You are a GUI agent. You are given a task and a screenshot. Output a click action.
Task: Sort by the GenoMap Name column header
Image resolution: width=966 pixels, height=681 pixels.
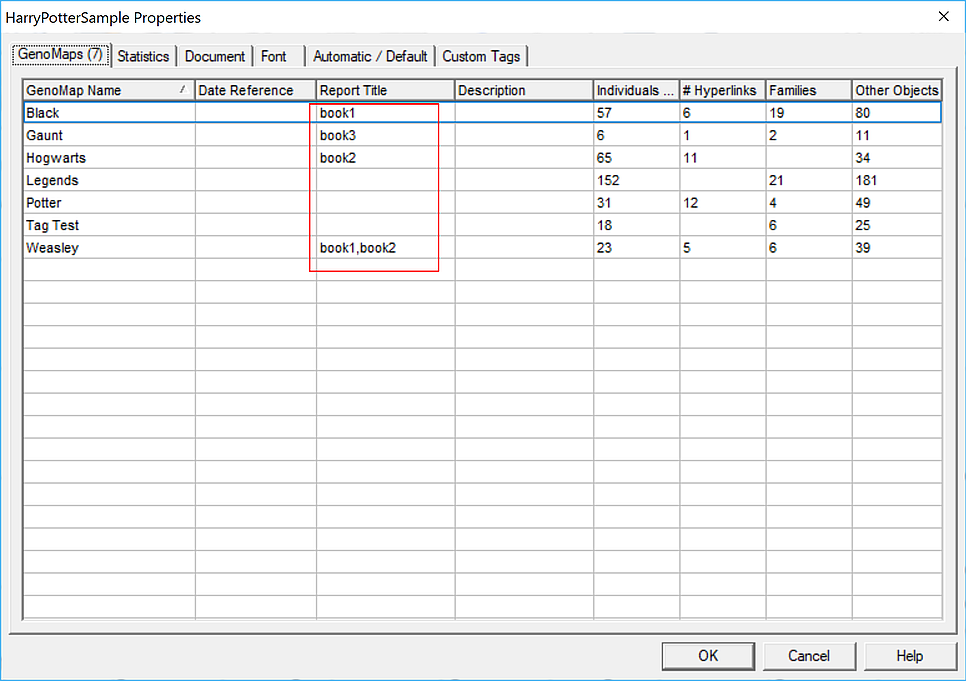(x=108, y=90)
